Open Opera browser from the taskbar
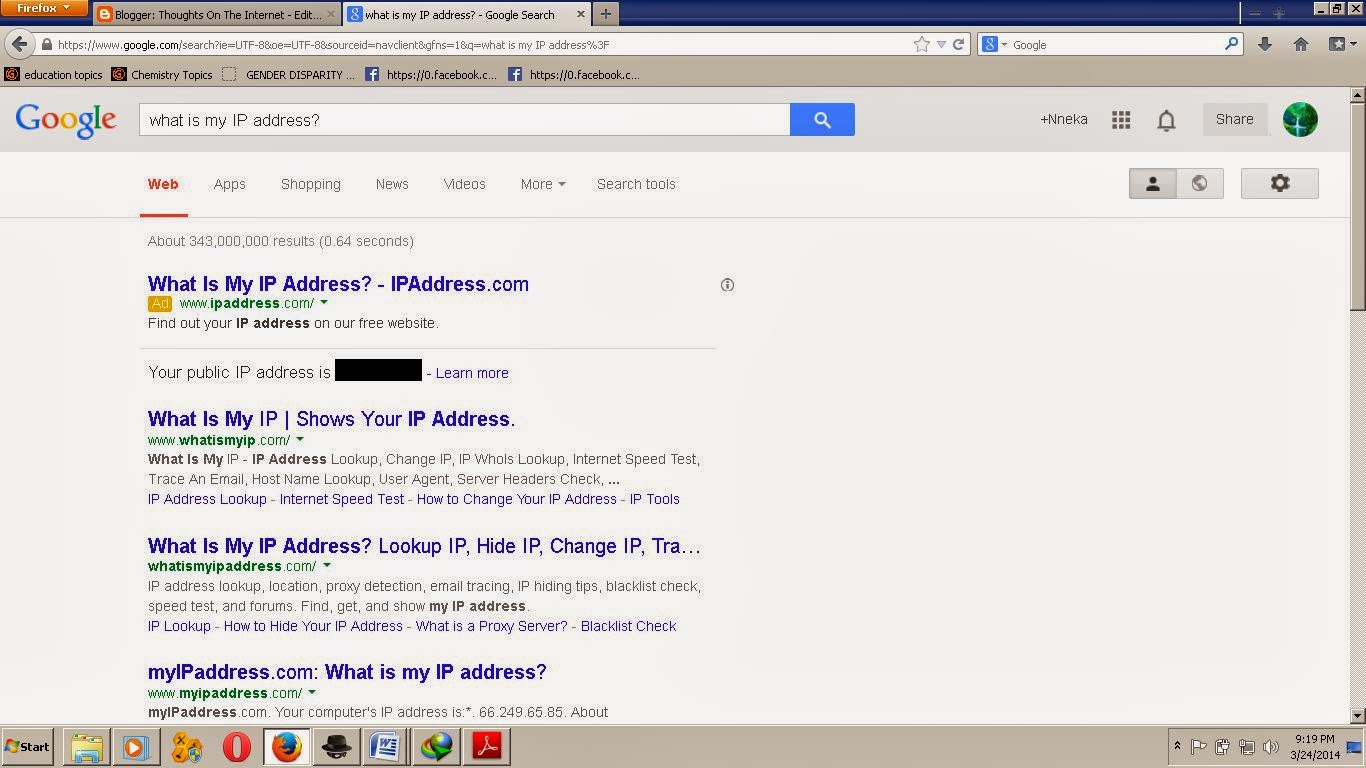1366x768 pixels. coord(236,747)
